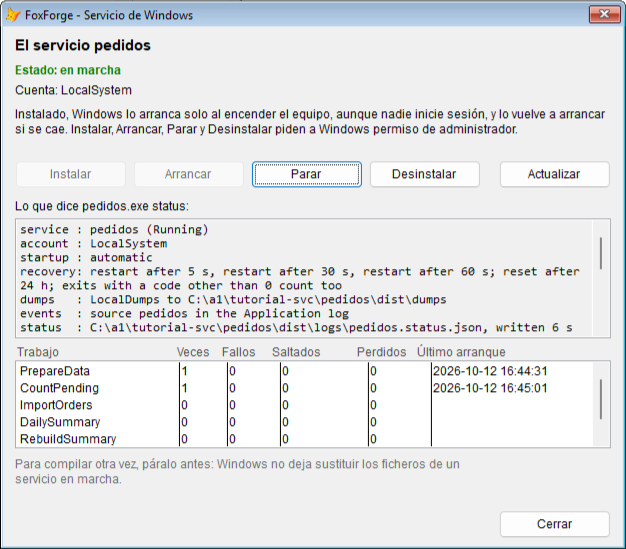
Task: Refresh status with the Actualizar button
Action: coord(555,174)
